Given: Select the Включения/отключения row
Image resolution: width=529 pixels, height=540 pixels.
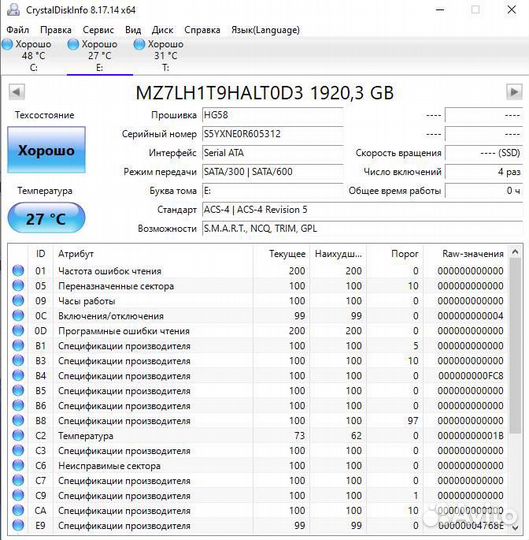Looking at the screenshot, I should pyautogui.click(x=257, y=316).
